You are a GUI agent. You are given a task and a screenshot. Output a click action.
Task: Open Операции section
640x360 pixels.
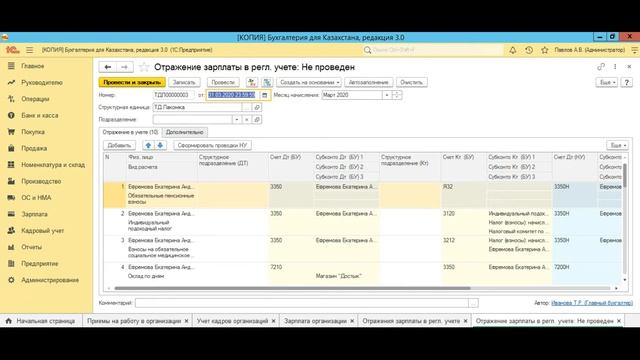tap(35, 99)
